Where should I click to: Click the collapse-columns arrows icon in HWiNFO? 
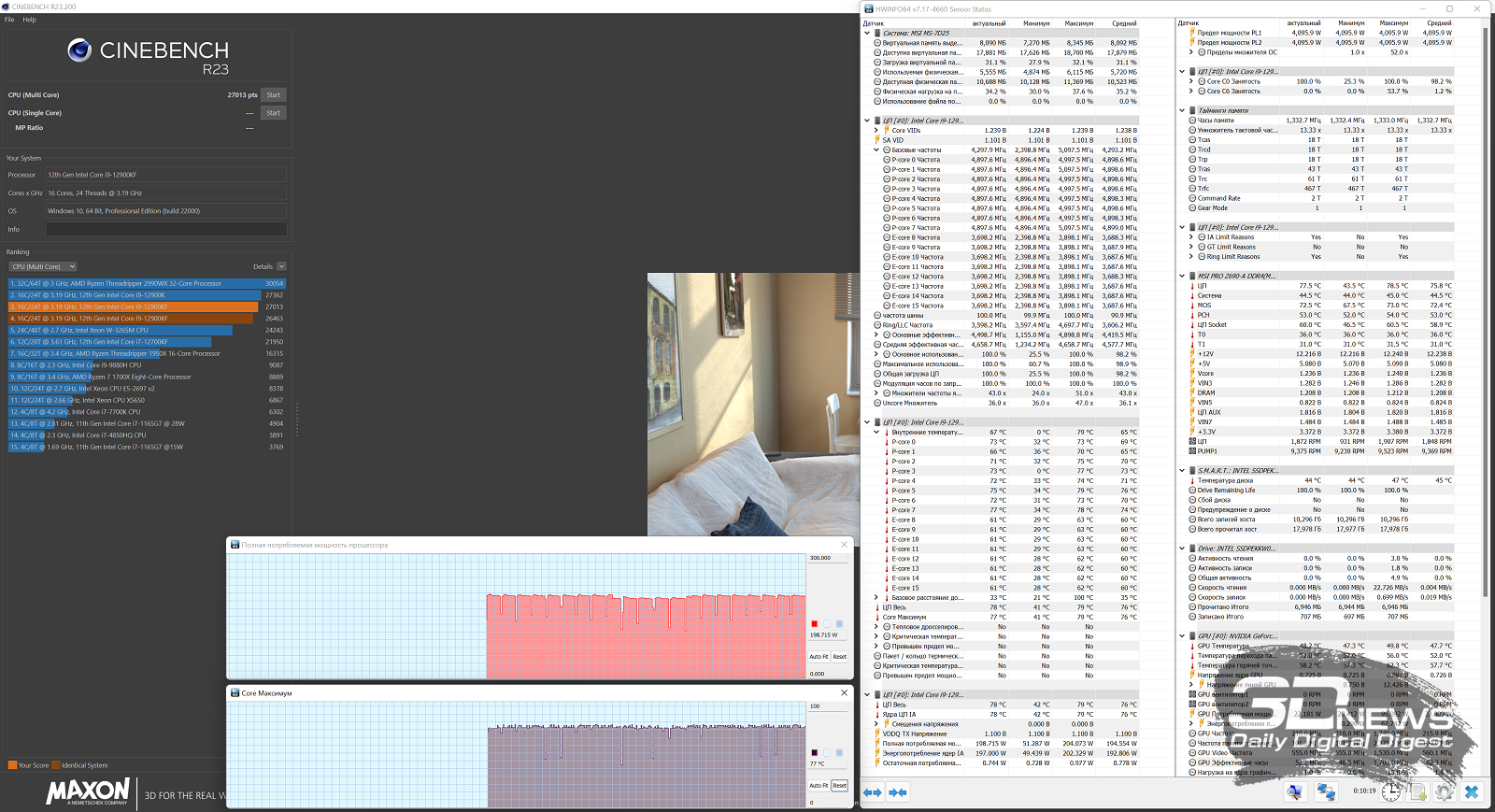pyautogui.click(x=898, y=792)
